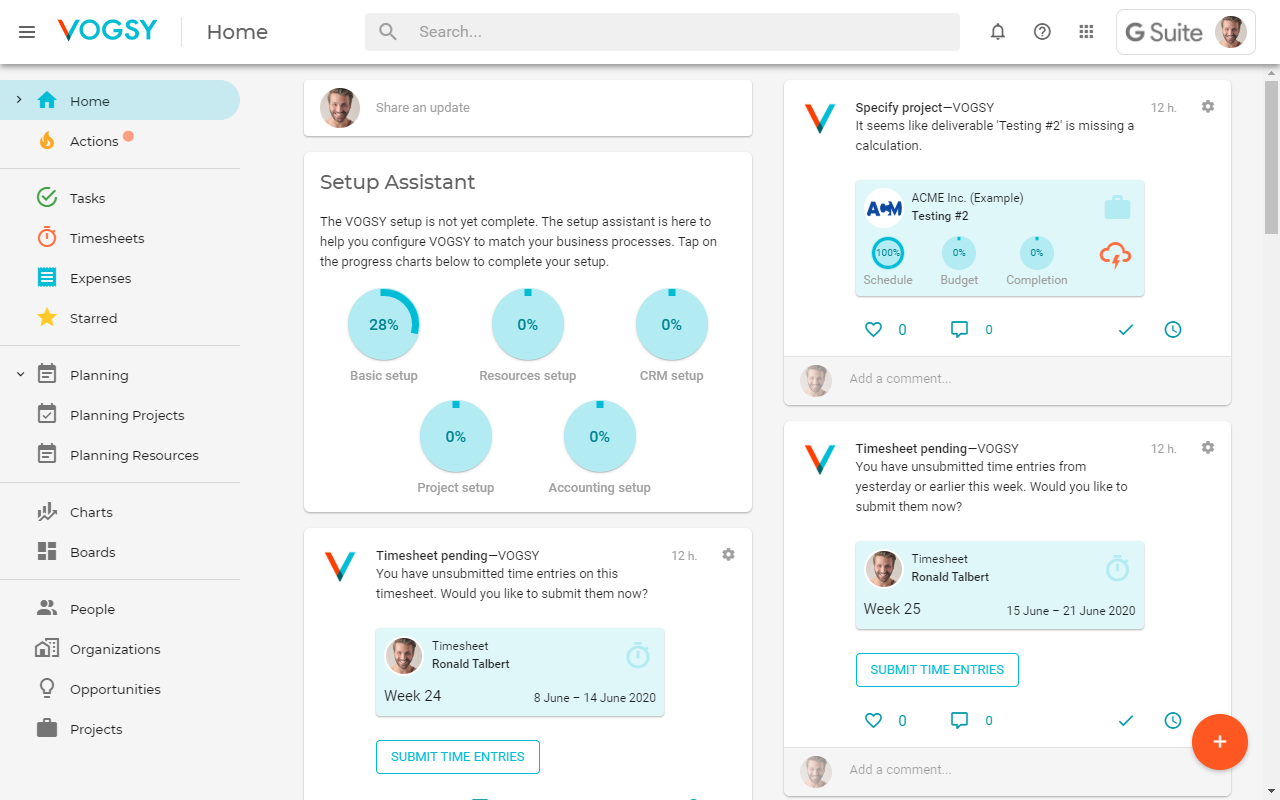This screenshot has width=1280, height=800.
Task: Snooze the Specify project post with clock icon
Action: [x=1173, y=329]
